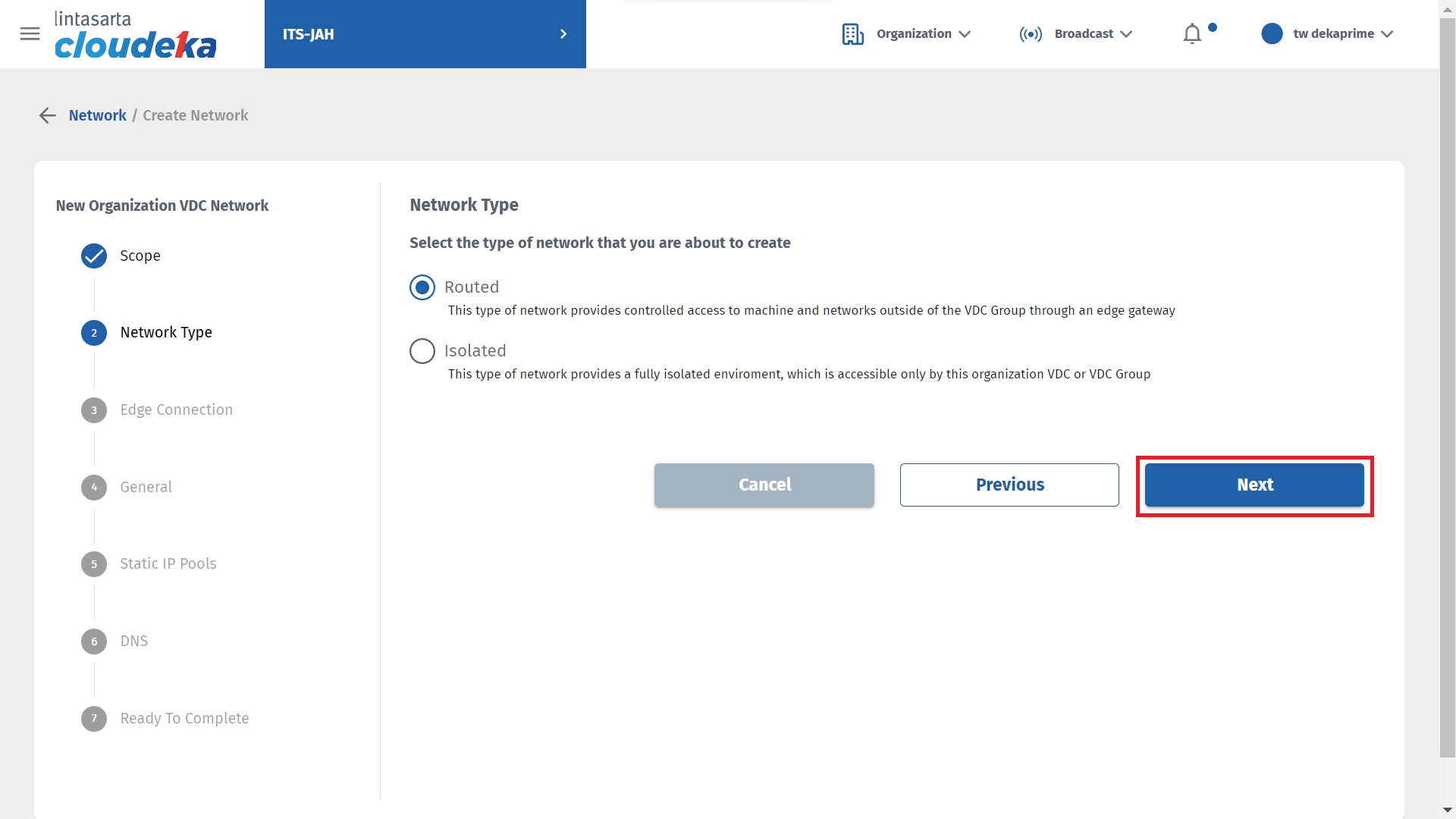Click the back arrow icon
Screen dimensions: 1456x819
coord(47,115)
